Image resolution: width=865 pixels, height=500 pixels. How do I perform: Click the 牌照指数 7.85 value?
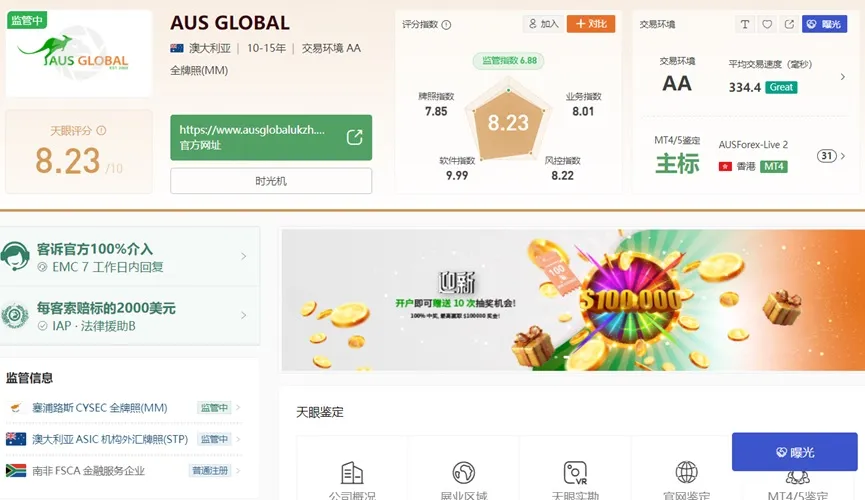436,111
